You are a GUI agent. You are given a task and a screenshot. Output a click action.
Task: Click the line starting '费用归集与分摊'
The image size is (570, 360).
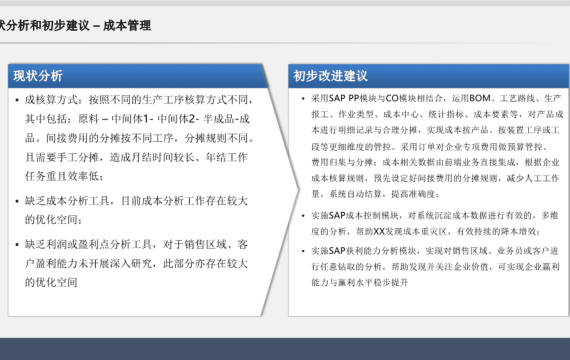pyautogui.click(x=435, y=162)
